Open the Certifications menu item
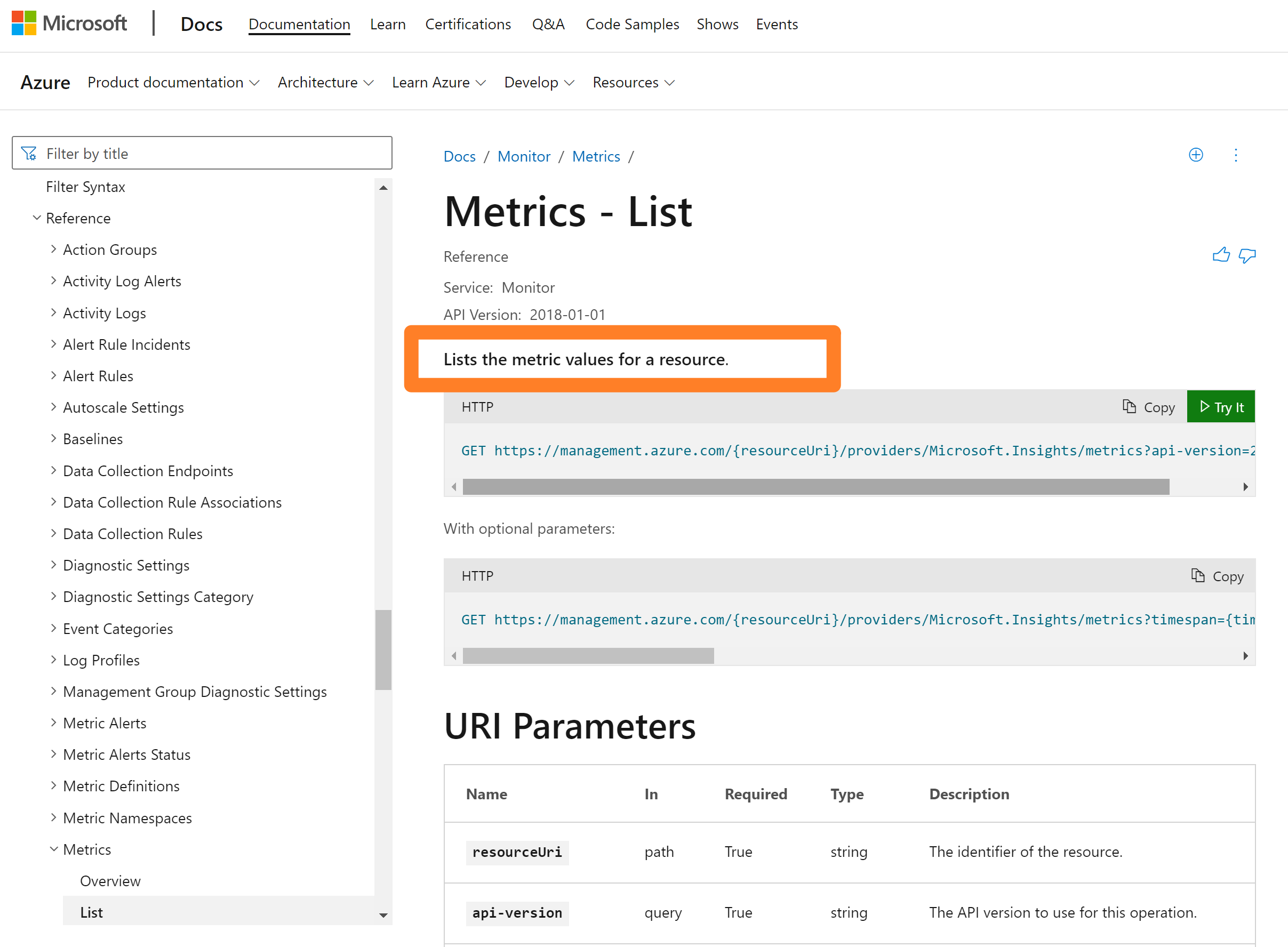The width and height of the screenshot is (1288, 947). click(468, 24)
